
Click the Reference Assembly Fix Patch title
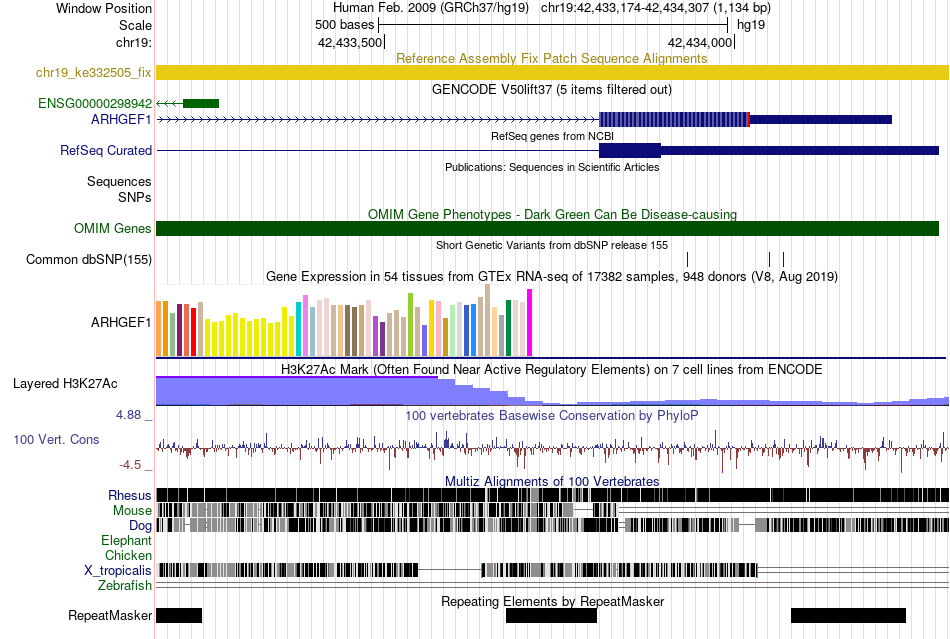pos(552,58)
